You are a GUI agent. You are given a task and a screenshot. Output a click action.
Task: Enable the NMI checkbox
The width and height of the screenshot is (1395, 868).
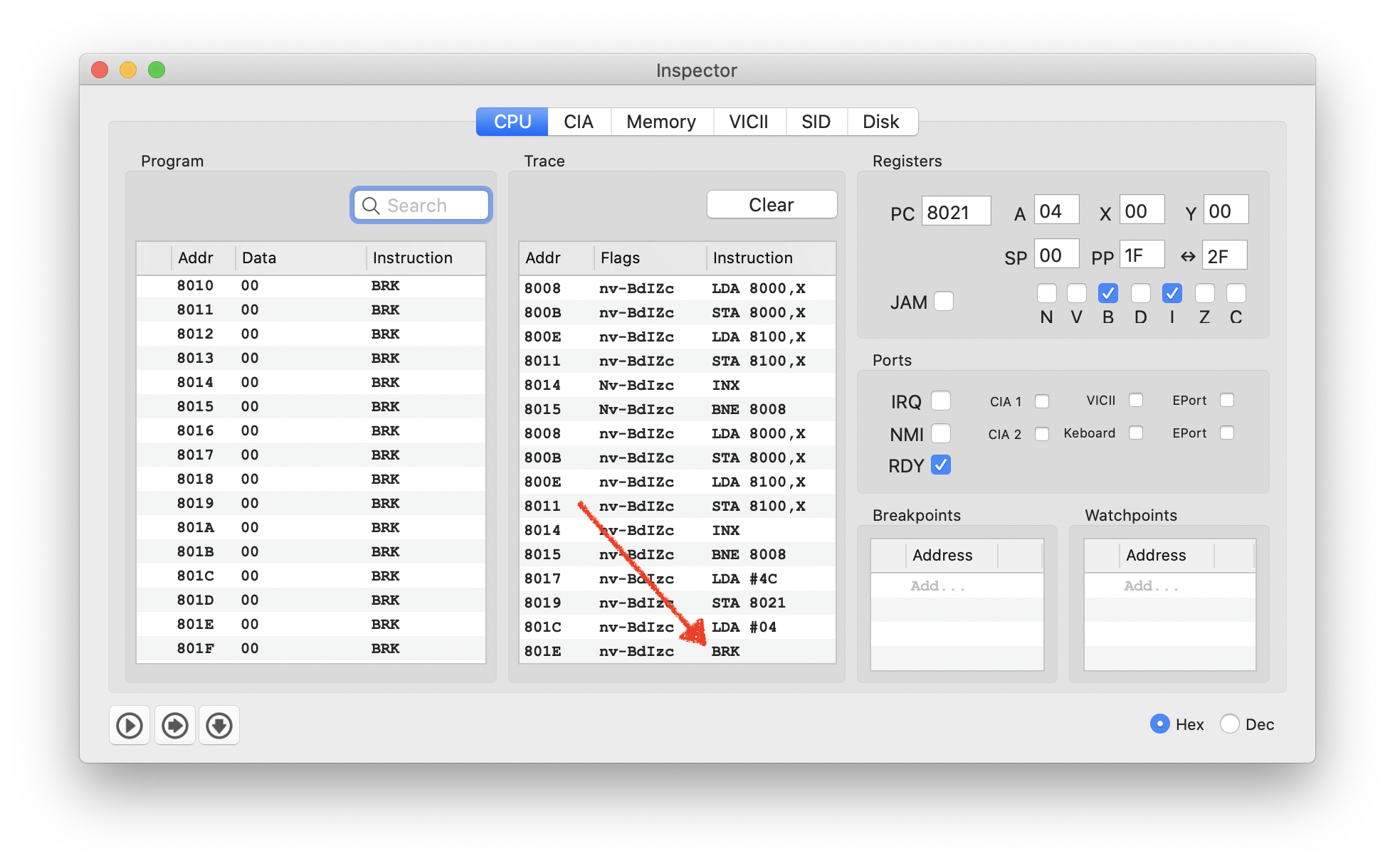click(941, 433)
